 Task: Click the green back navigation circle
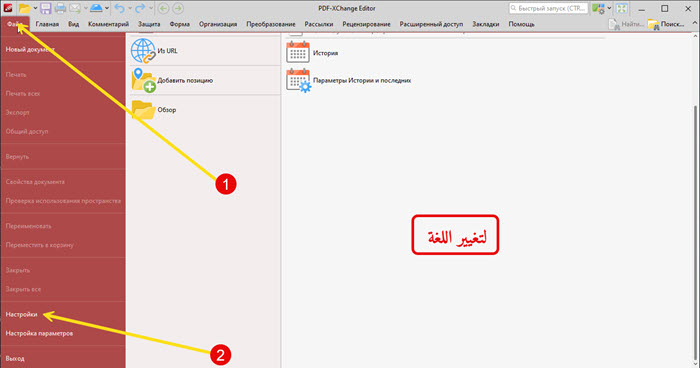point(163,8)
